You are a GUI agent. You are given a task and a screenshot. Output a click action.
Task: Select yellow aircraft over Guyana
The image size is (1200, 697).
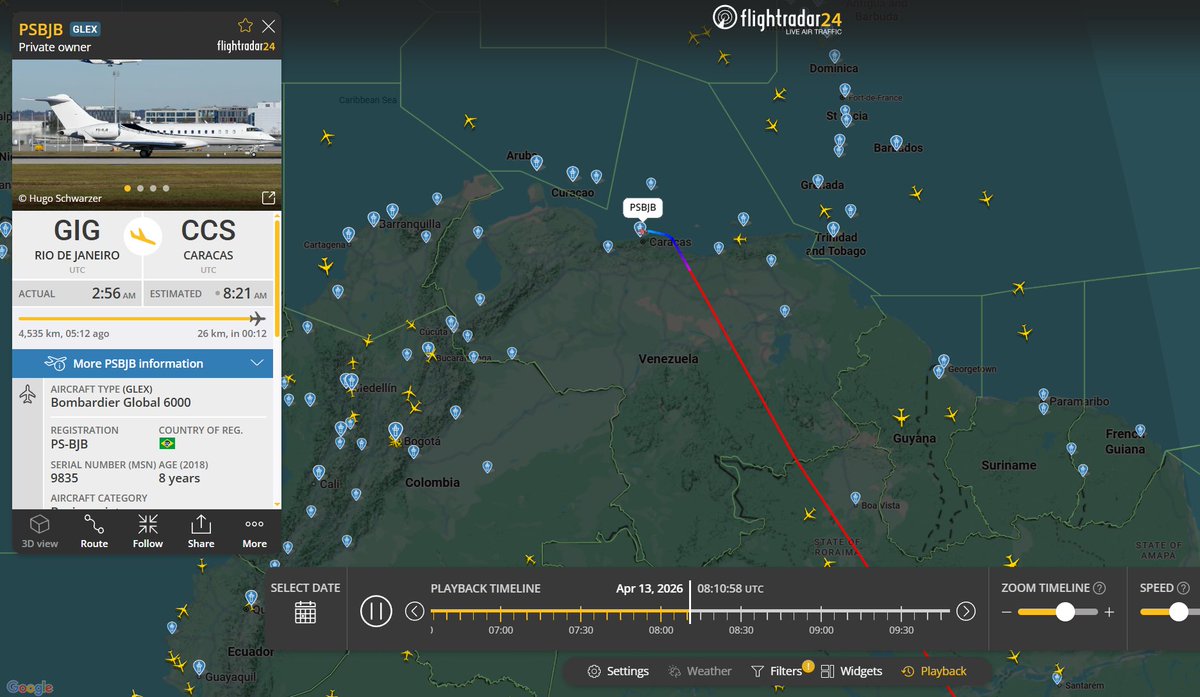point(901,416)
